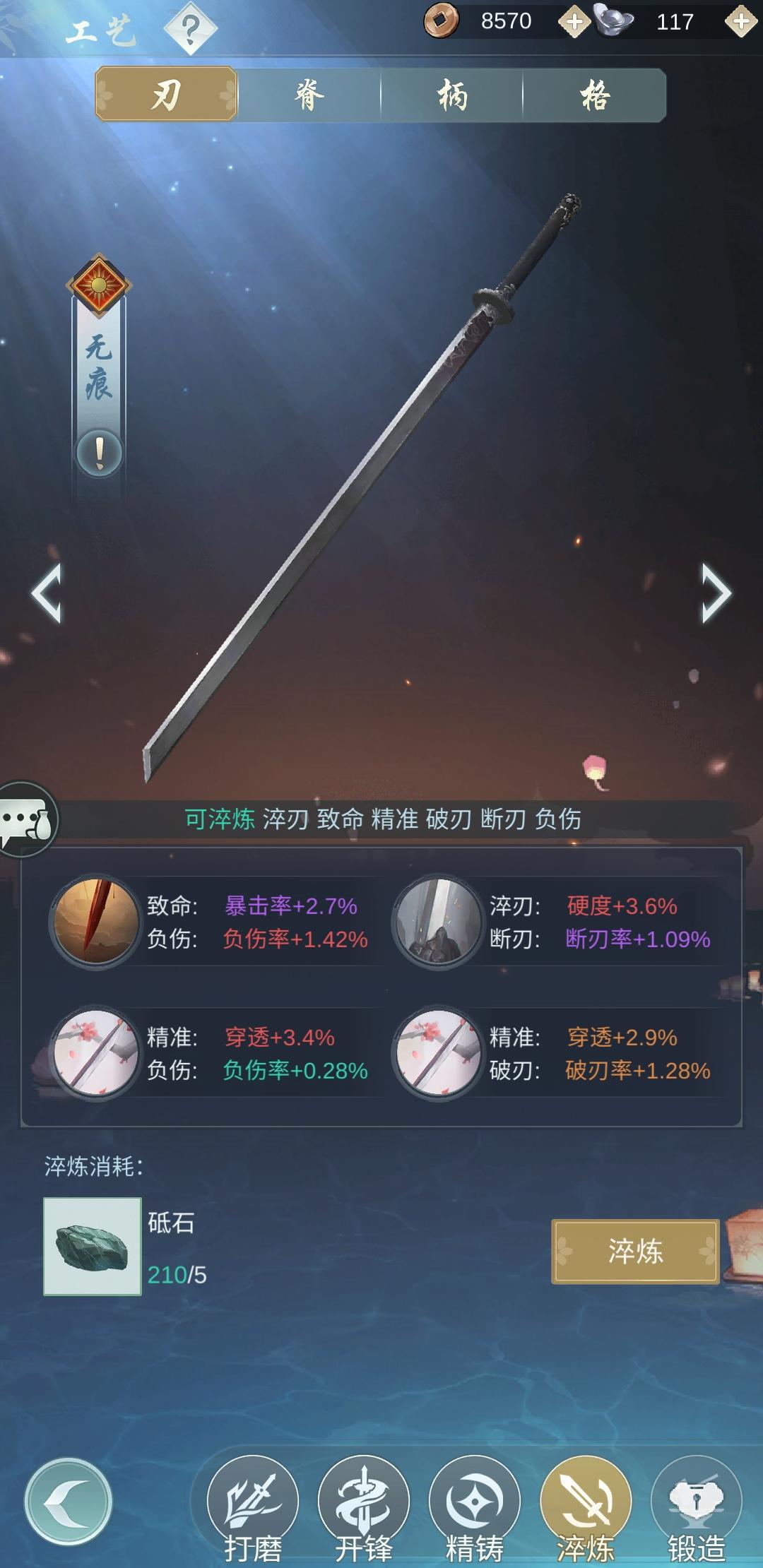
Task: Show previous weapon with left chevron
Action: pos(47,593)
